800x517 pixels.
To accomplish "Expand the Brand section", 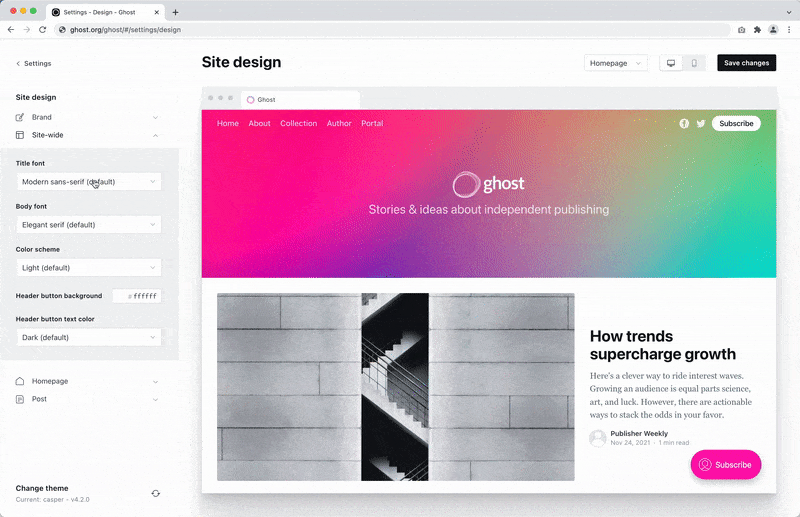I will pos(155,117).
